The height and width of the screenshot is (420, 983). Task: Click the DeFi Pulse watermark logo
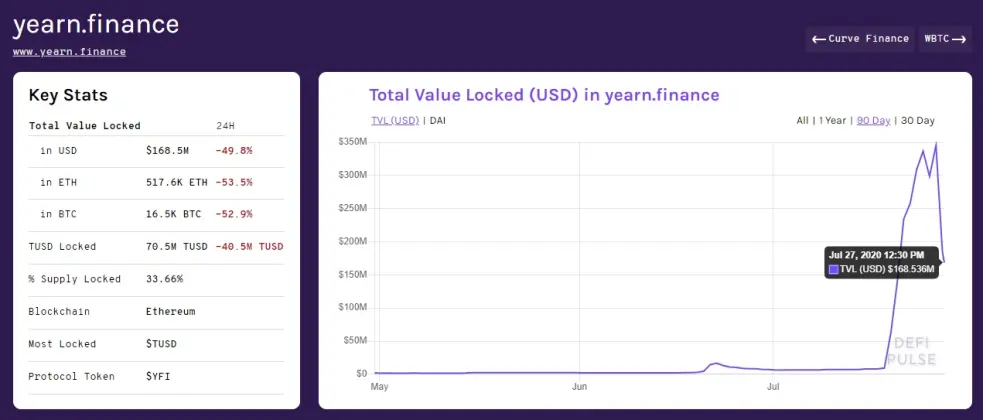pyautogui.click(x=915, y=352)
